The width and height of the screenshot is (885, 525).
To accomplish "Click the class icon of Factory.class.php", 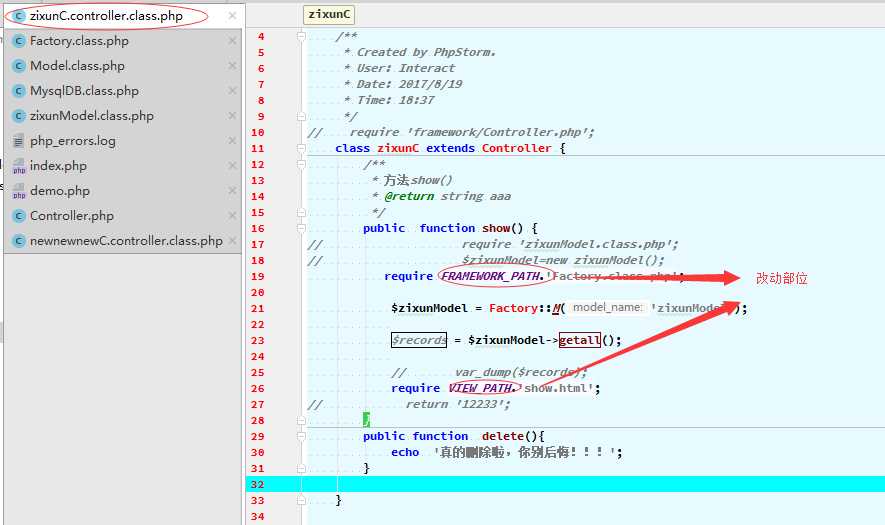I will point(19,41).
